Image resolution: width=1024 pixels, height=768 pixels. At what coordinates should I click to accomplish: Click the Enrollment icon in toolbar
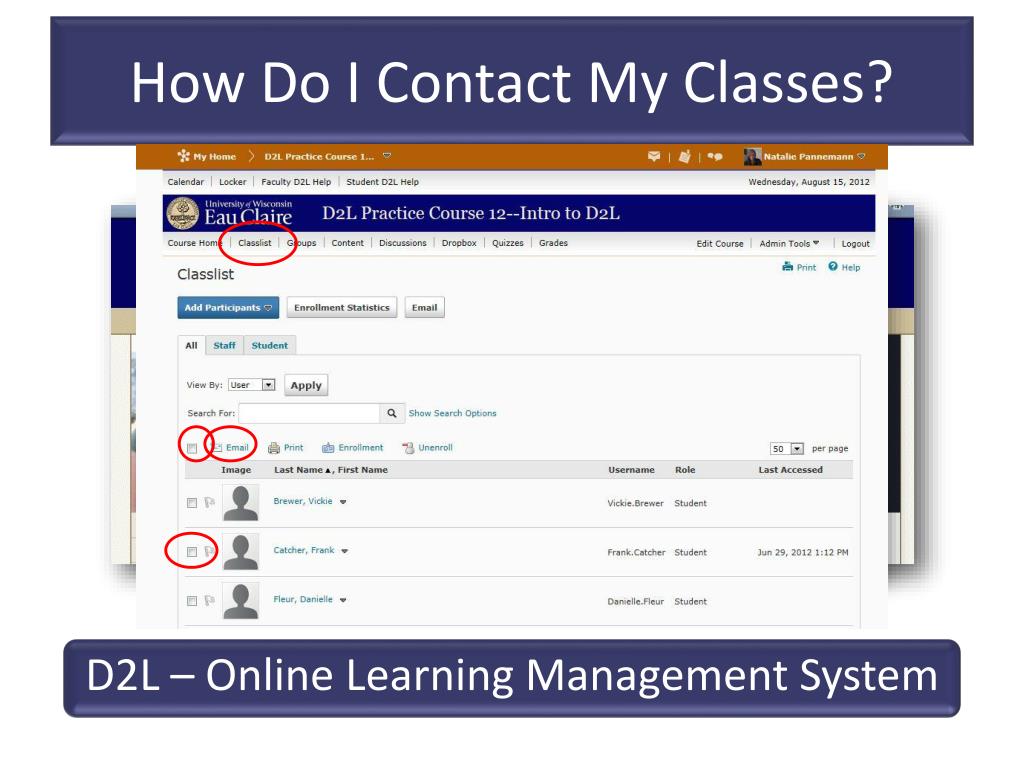click(x=328, y=448)
